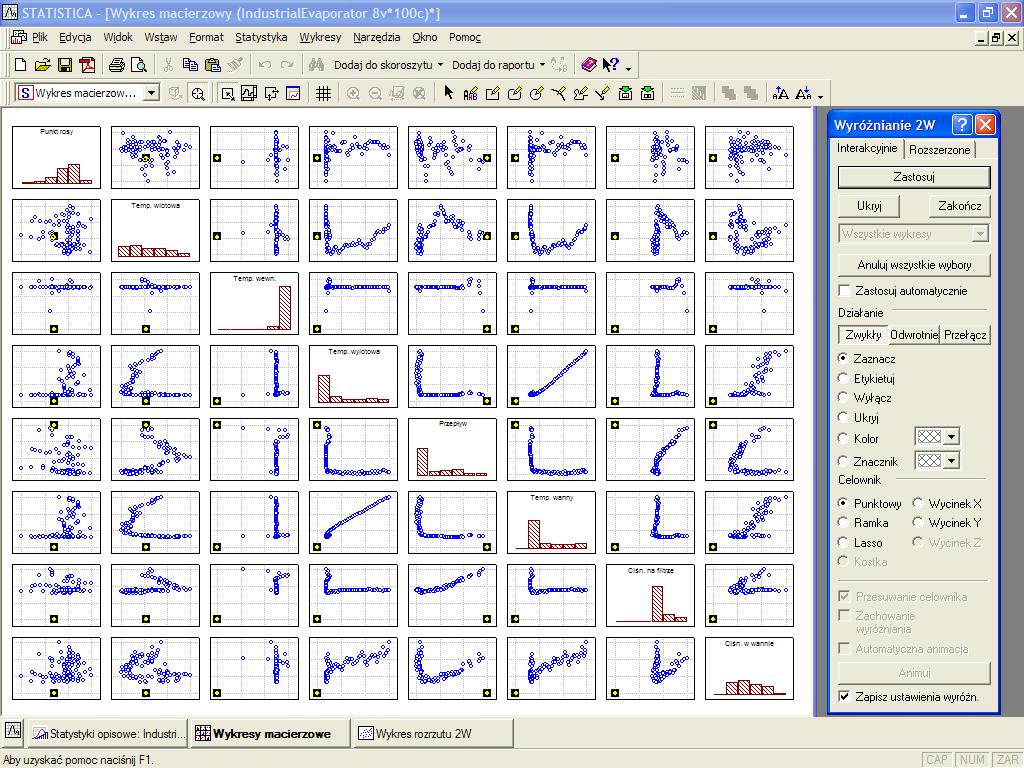Select the 'Kolor' radio button

pyautogui.click(x=843, y=438)
